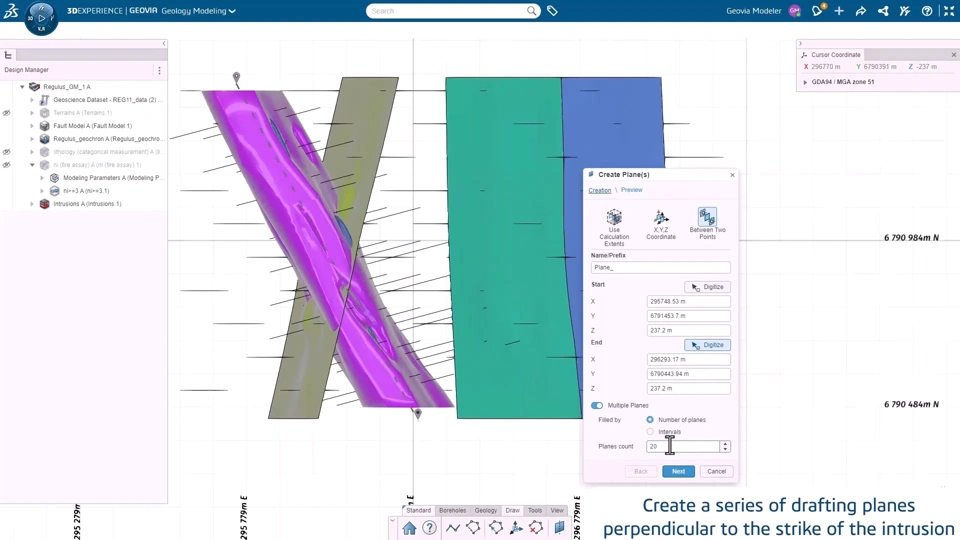Image resolution: width=960 pixels, height=540 pixels.
Task: Click the Start X coordinate field
Action: (688, 301)
